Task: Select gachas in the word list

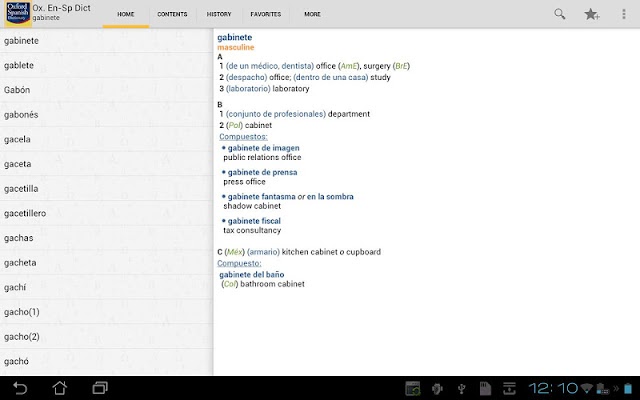Action: (106, 238)
